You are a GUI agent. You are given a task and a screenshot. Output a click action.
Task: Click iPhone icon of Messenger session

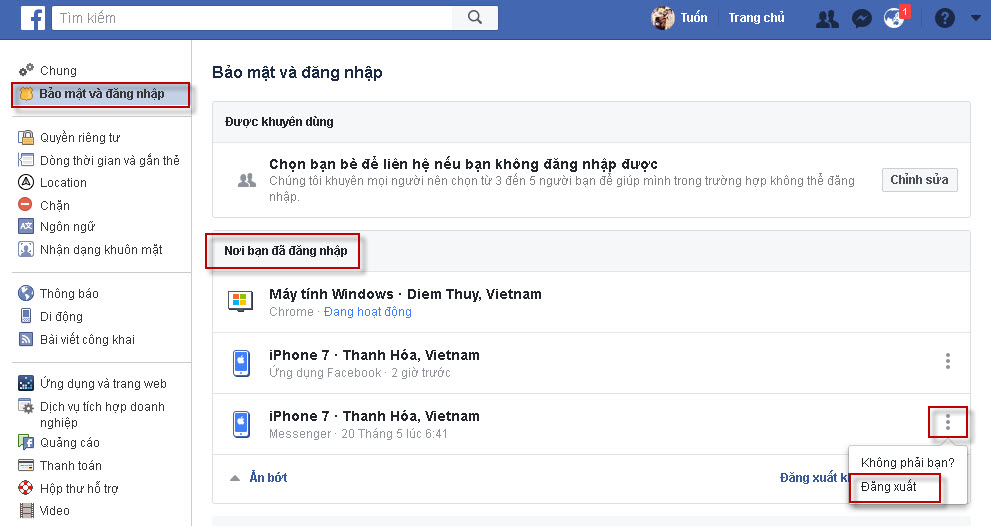point(241,424)
